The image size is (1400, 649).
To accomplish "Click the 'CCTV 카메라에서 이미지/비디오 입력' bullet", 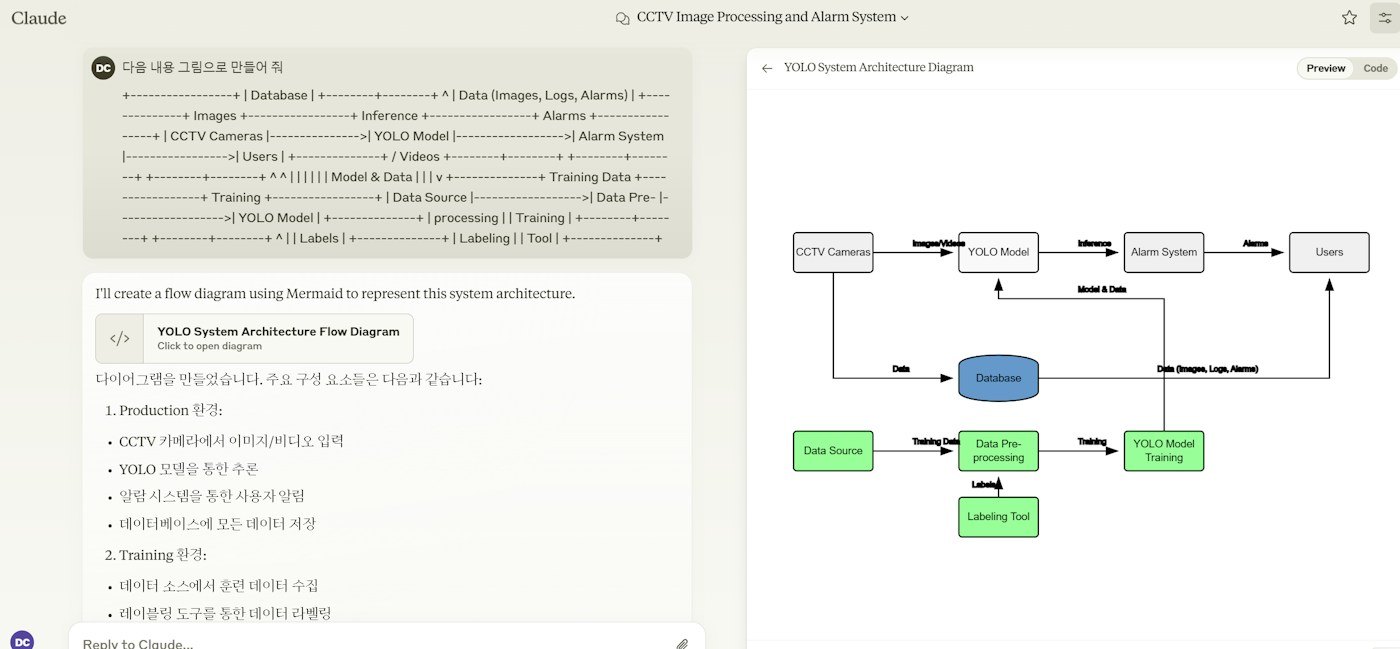I will pos(231,441).
